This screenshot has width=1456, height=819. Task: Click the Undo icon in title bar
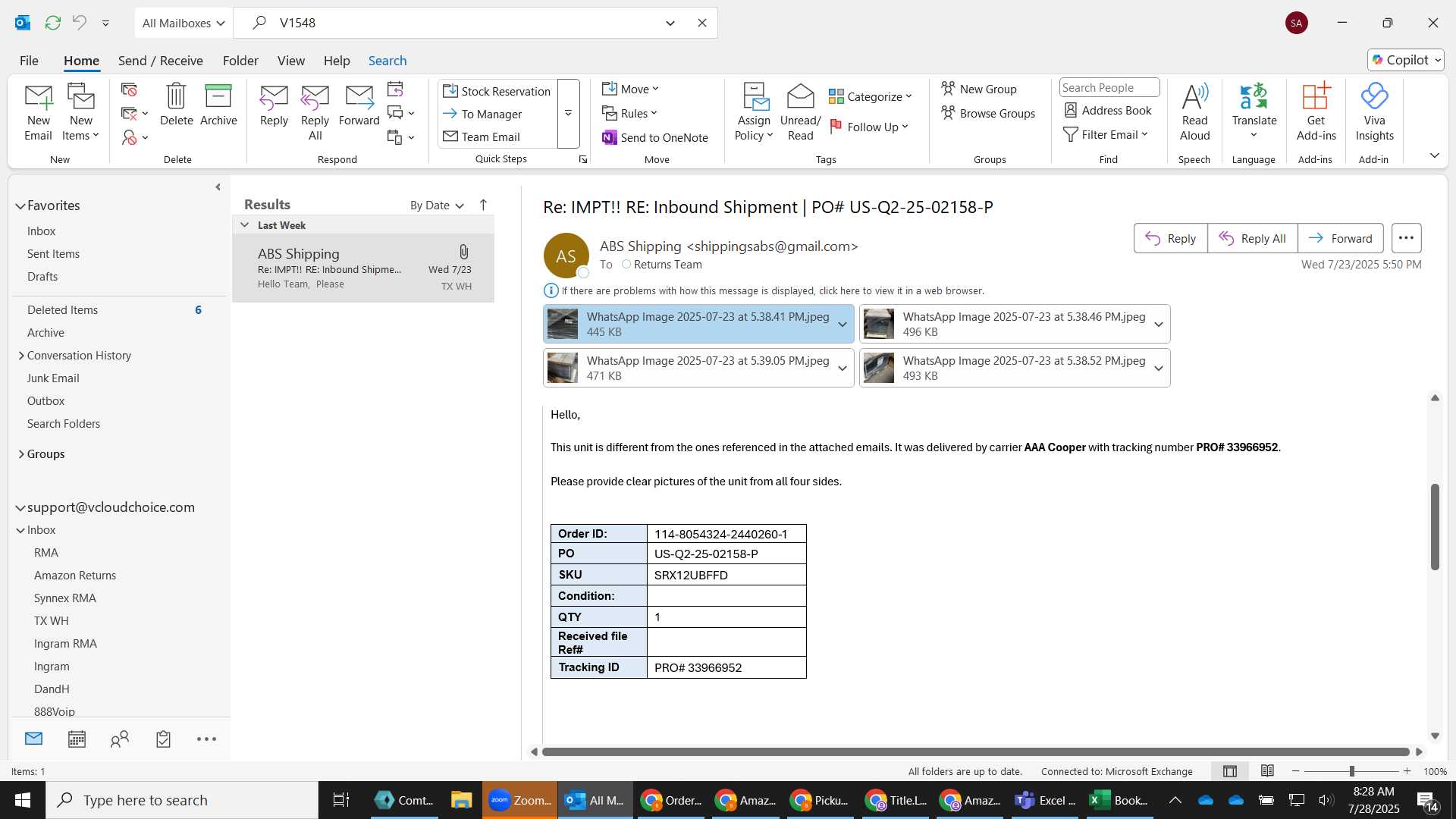[x=79, y=23]
